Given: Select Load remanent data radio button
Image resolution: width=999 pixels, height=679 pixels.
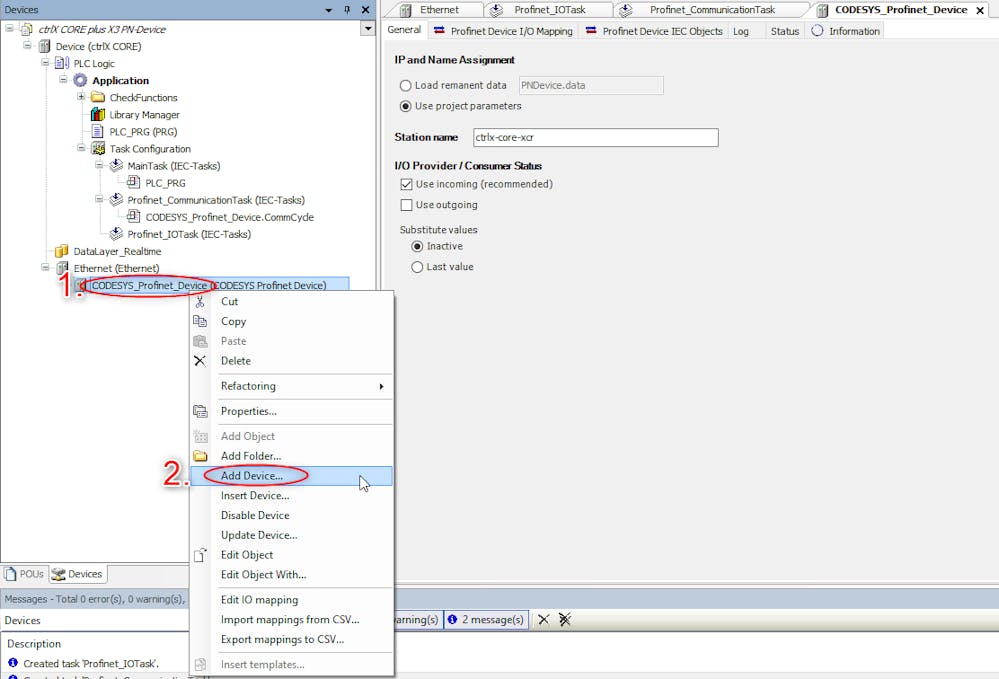Looking at the screenshot, I should coord(405,85).
